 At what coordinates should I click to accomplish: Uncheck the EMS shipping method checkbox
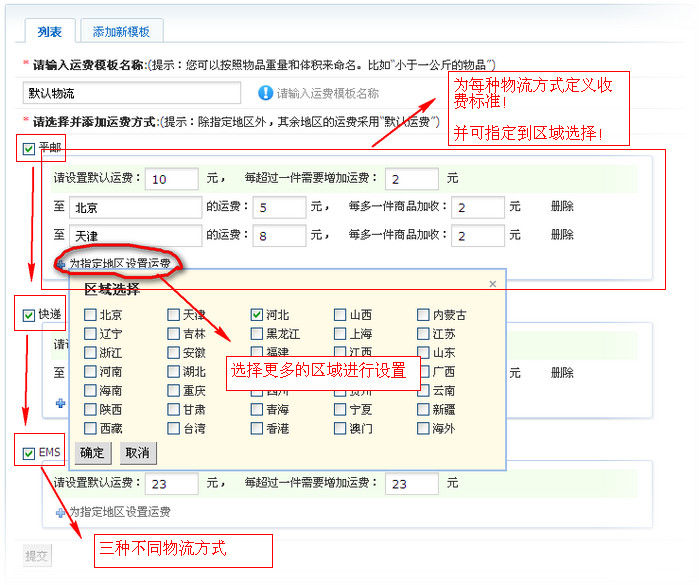tap(28, 454)
